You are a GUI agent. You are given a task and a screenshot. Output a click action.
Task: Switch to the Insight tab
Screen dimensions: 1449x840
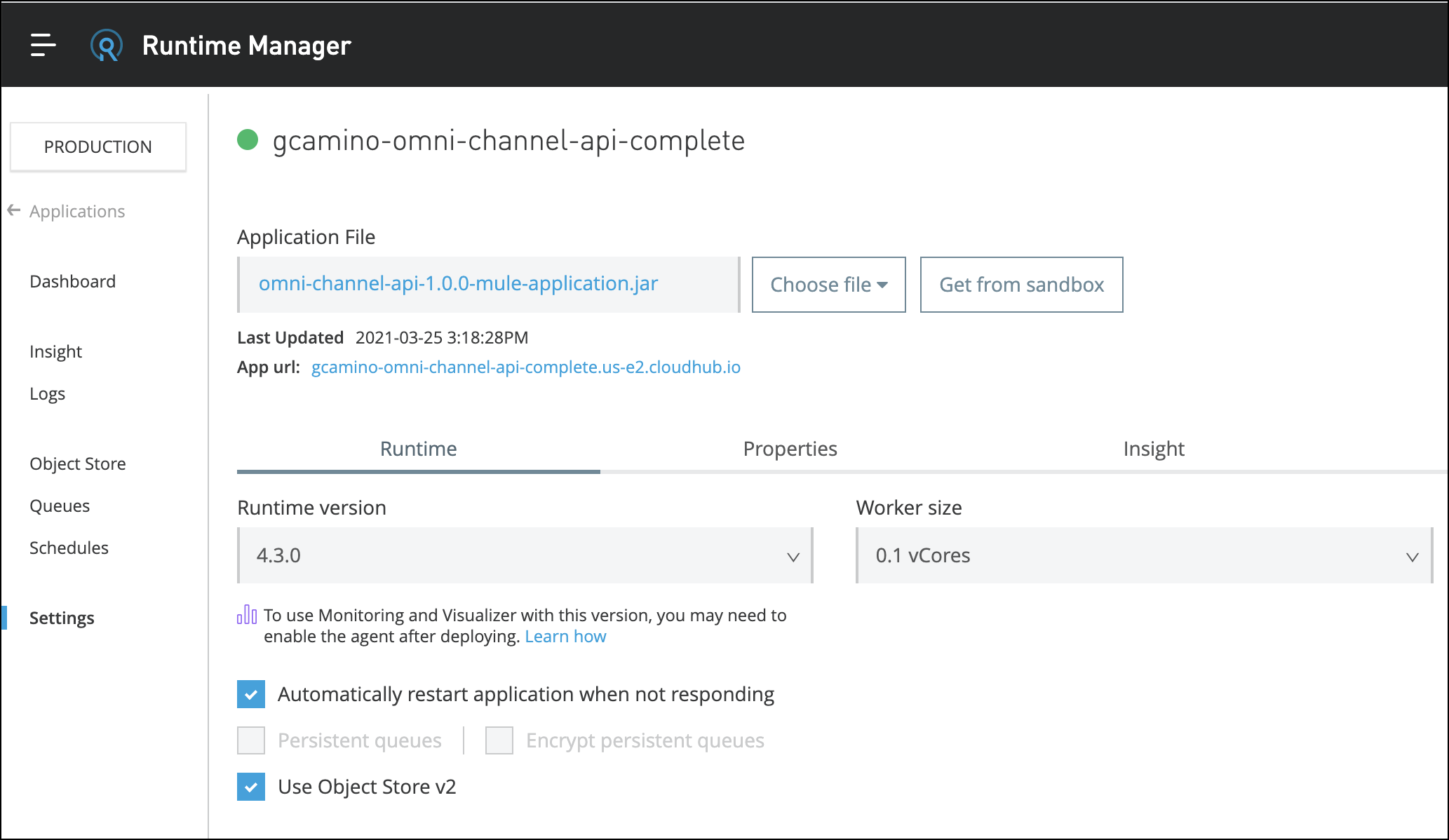[x=1154, y=449]
